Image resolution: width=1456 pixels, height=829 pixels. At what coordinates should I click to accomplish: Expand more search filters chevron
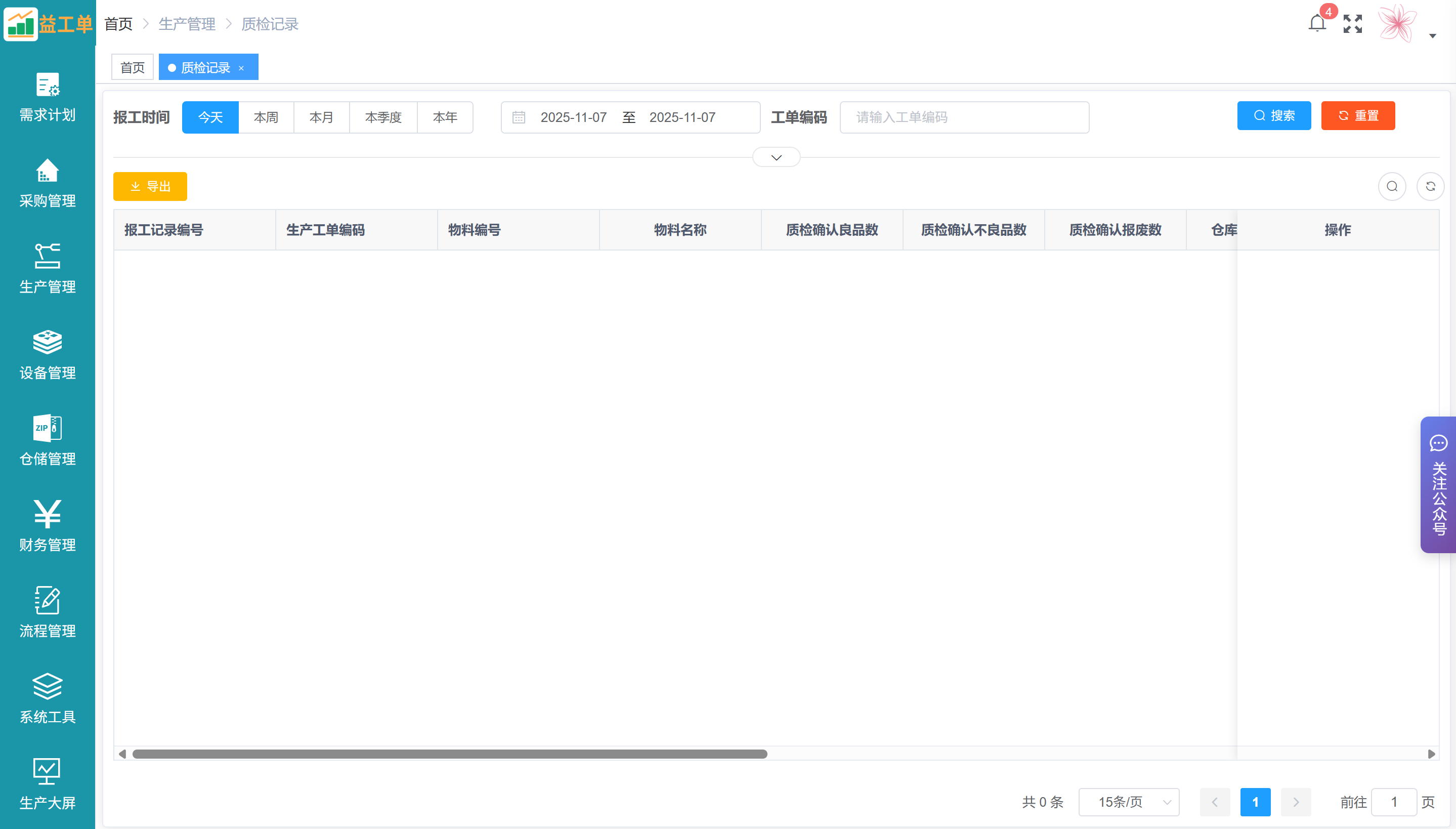pyautogui.click(x=776, y=157)
